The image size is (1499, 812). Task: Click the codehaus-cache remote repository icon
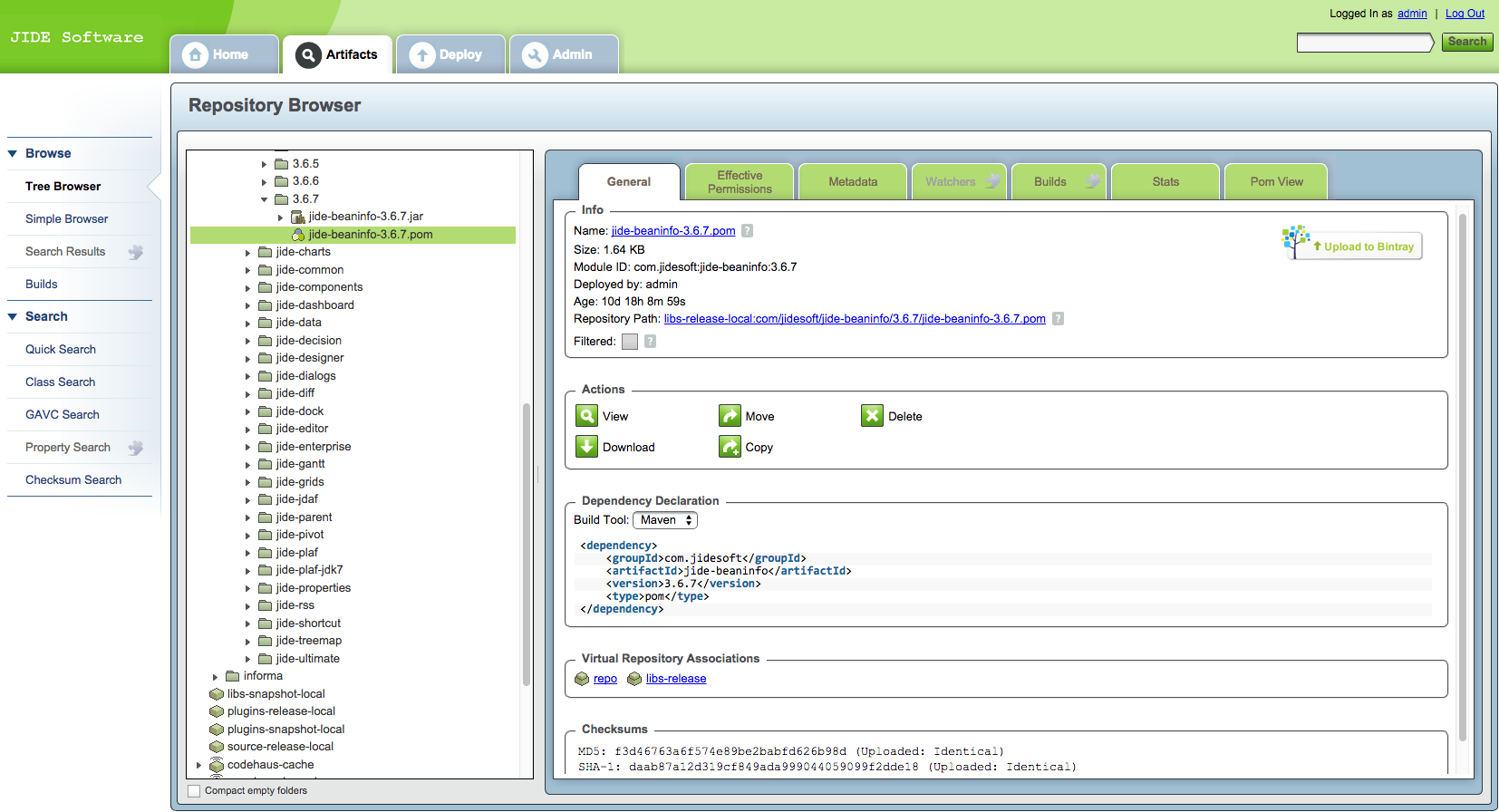tap(217, 765)
